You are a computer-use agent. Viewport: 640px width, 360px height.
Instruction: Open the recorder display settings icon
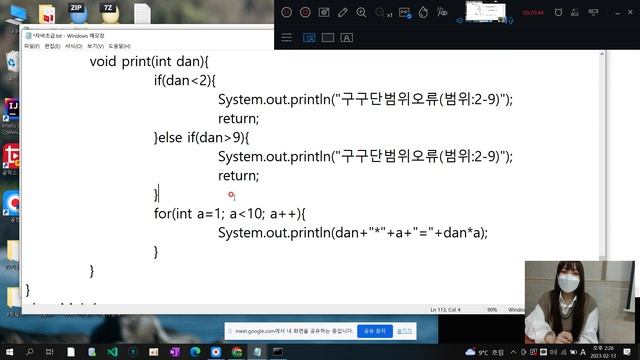pos(593,13)
